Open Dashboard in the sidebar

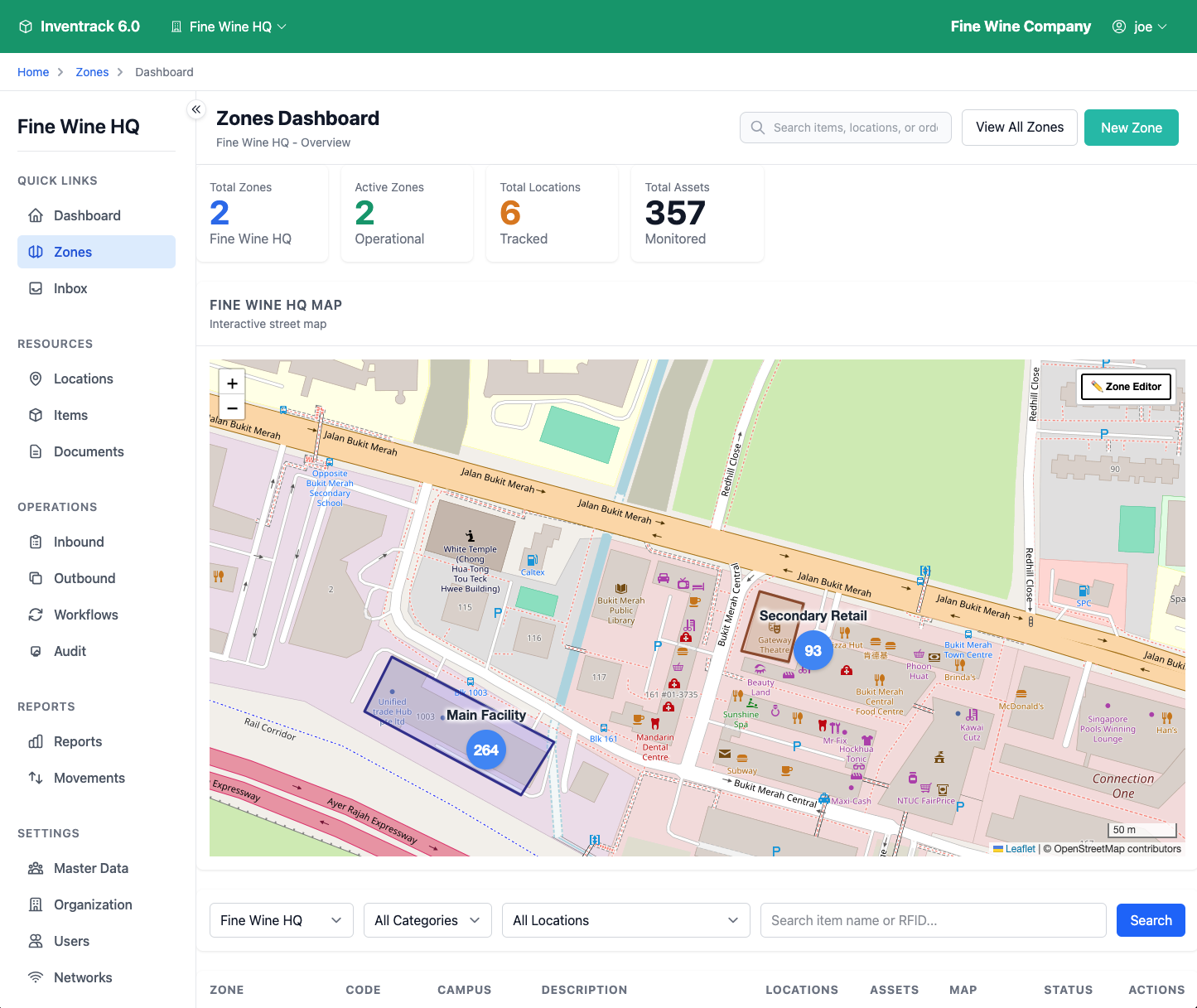pos(96,215)
